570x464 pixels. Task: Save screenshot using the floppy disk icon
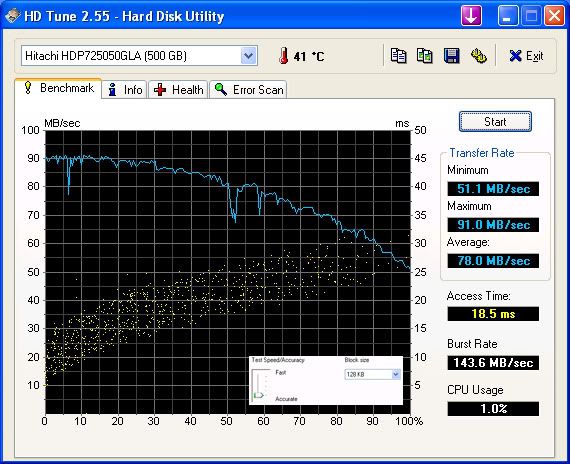click(x=451, y=56)
